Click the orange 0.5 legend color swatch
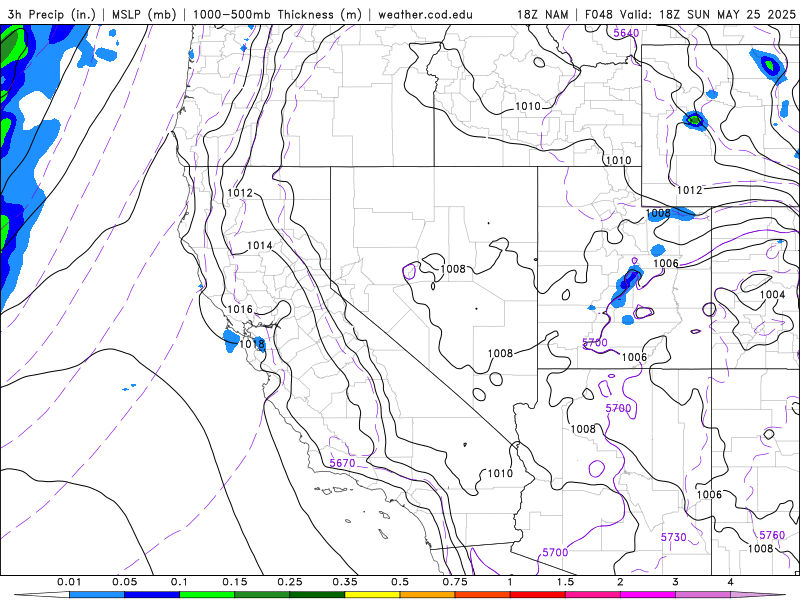 point(428,595)
